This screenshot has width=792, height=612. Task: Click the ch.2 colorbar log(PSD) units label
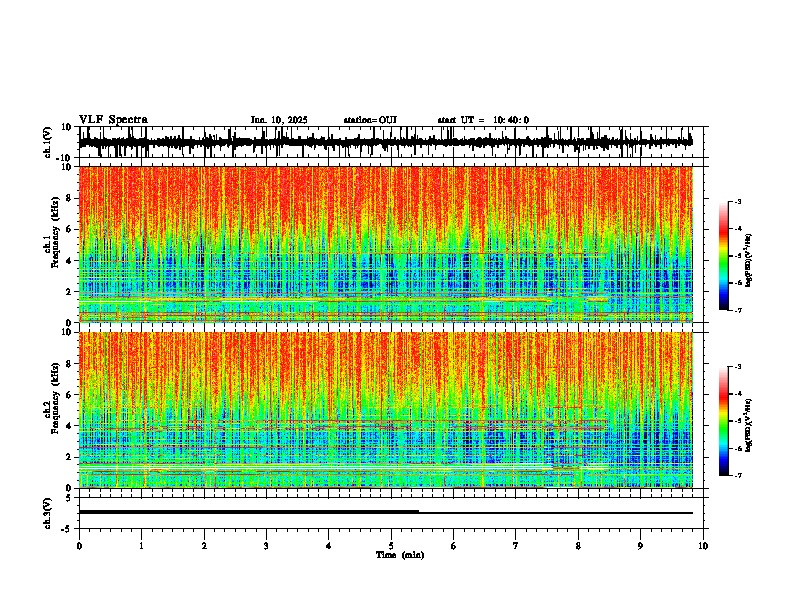point(749,425)
